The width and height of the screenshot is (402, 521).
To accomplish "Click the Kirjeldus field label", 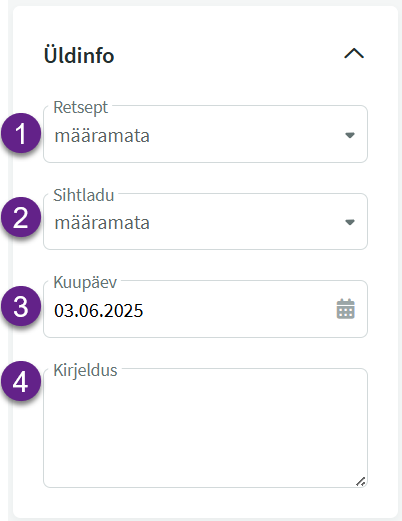I will coord(85,370).
